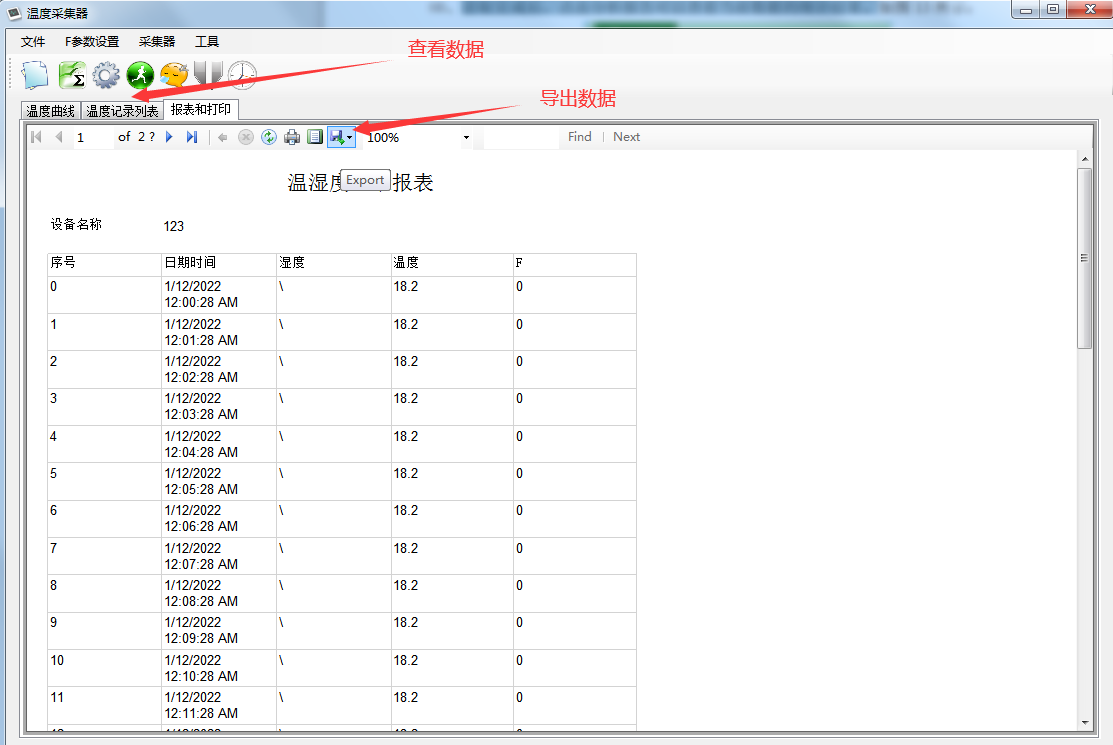The image size is (1113, 745).
Task: Go to next report page arrow
Action: click(x=169, y=137)
